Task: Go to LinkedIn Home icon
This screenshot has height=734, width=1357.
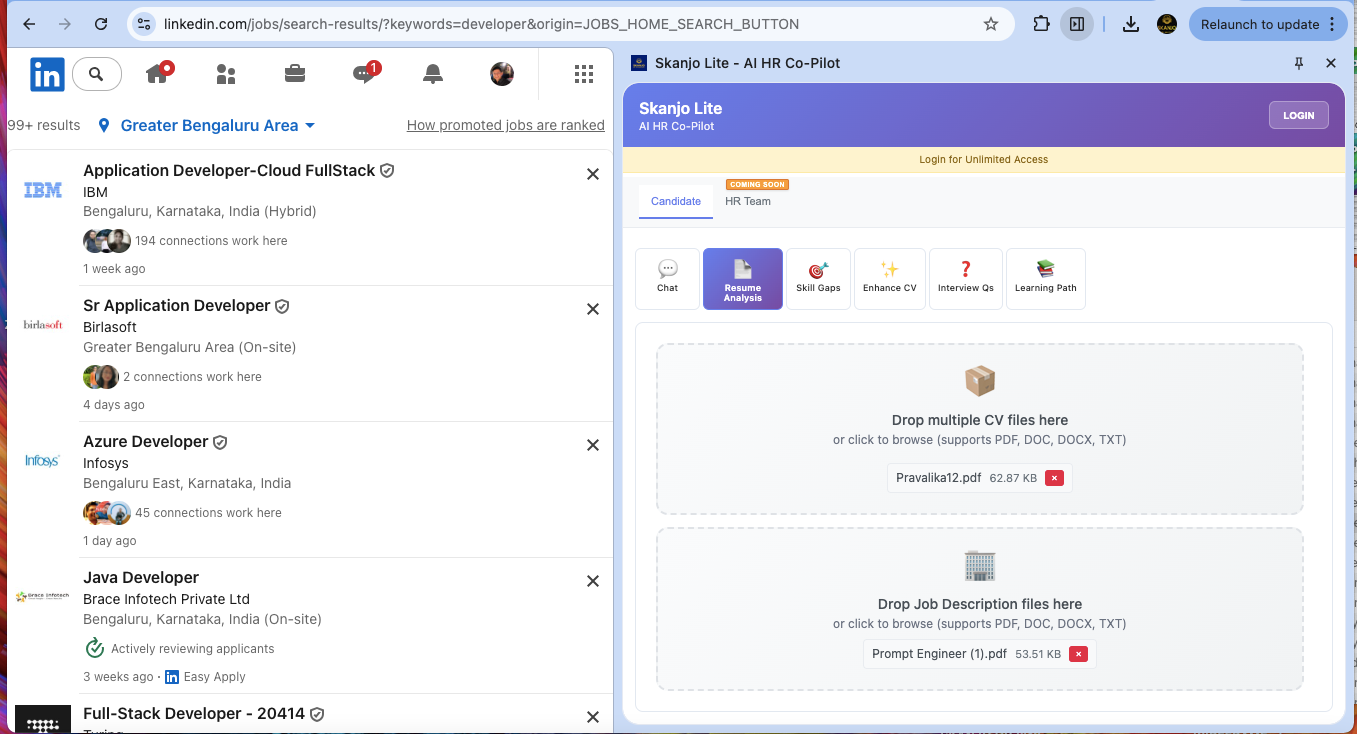Action: pos(158,73)
